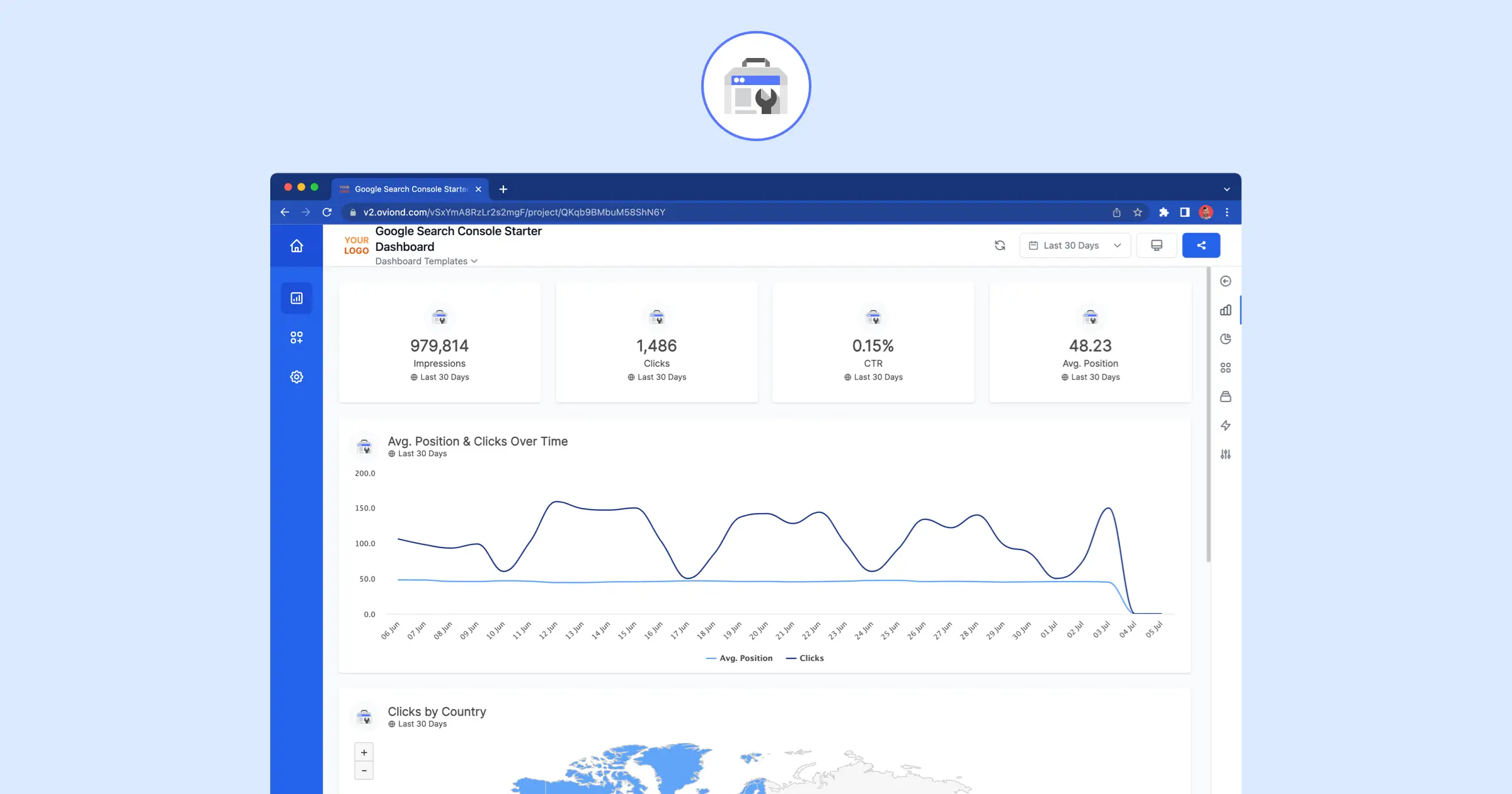The height and width of the screenshot is (794, 1512).
Task: Refresh the dashboard data
Action: (x=1000, y=246)
